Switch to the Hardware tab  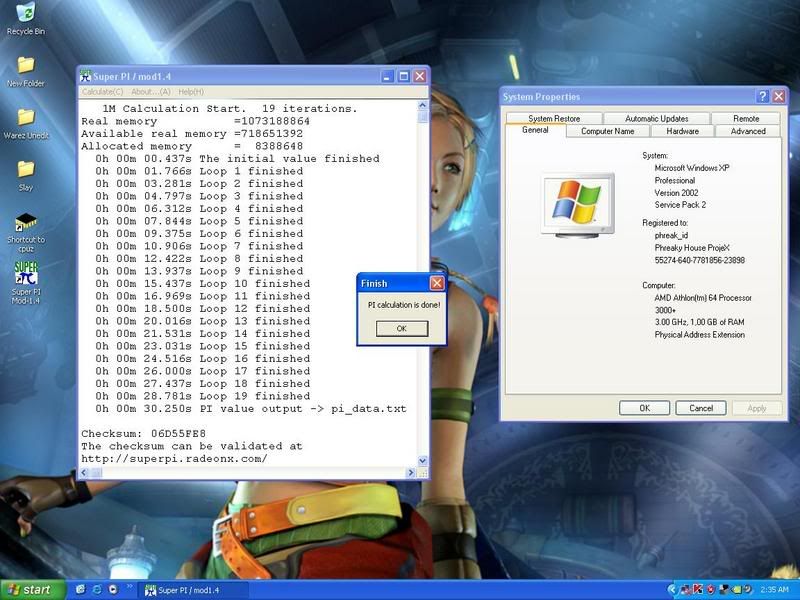pos(682,131)
